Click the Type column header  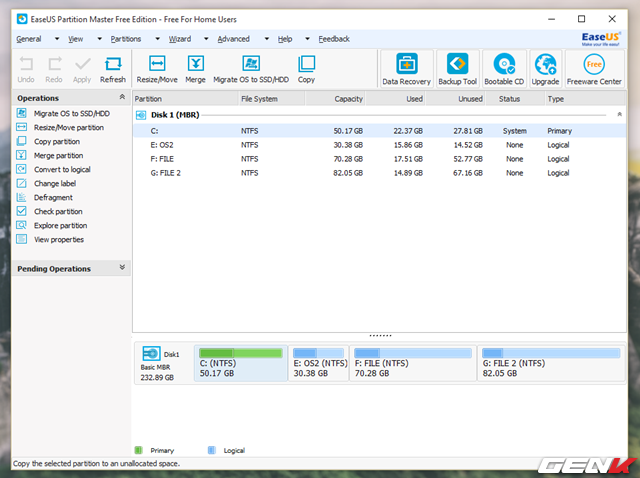click(585, 99)
